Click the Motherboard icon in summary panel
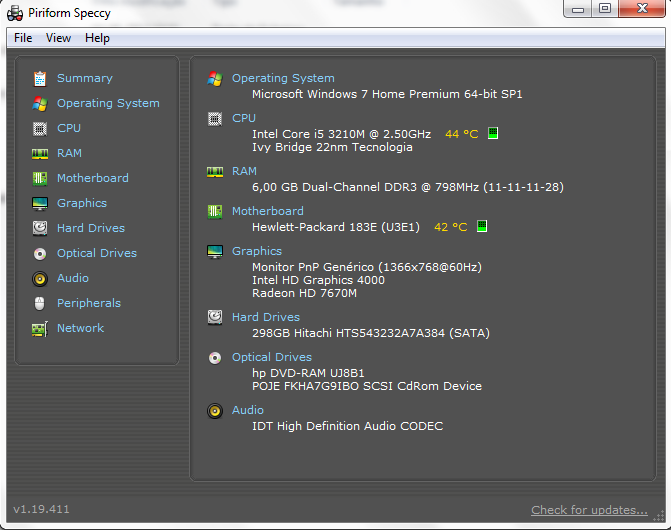 (x=215, y=211)
